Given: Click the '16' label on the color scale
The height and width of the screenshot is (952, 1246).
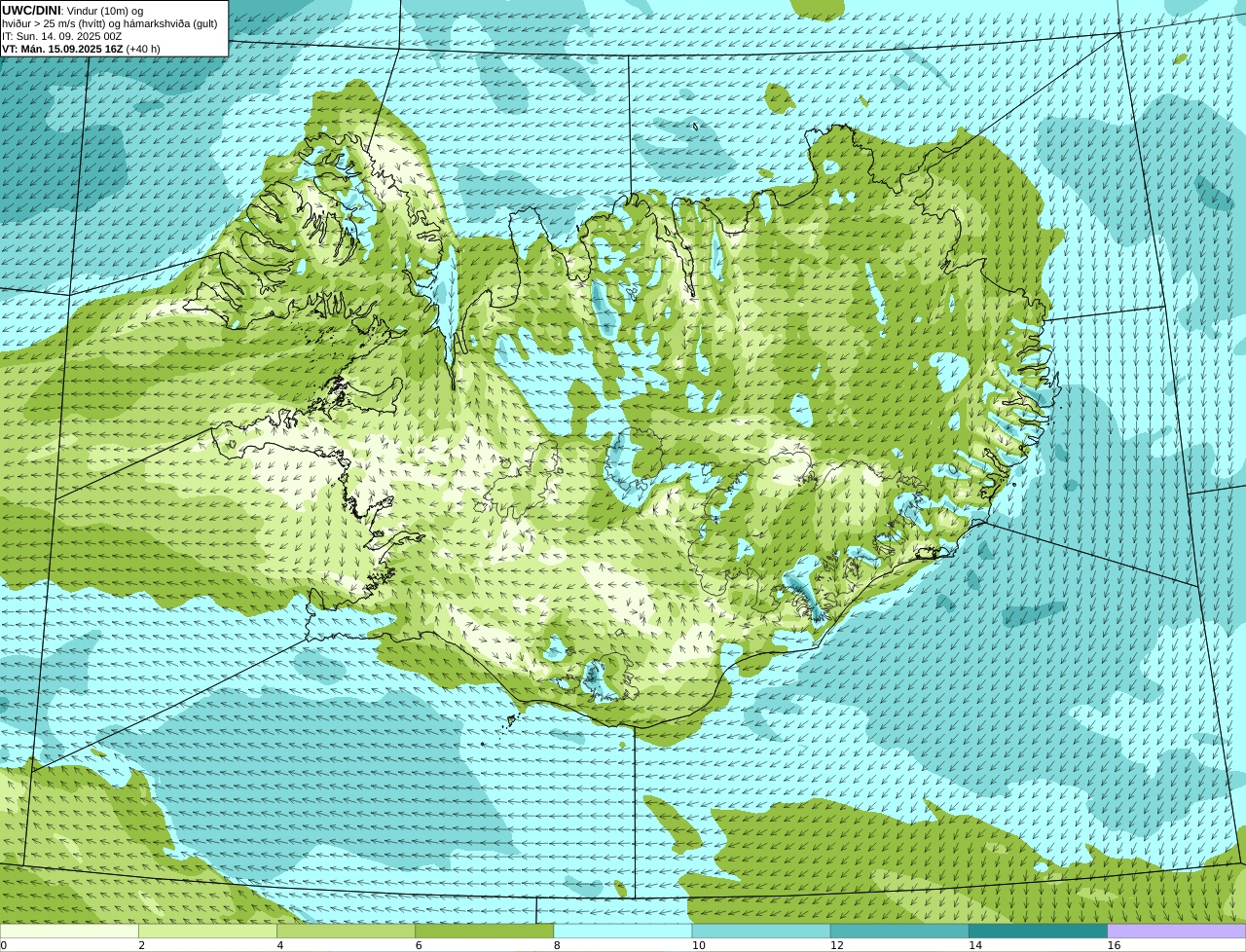Looking at the screenshot, I should [x=1114, y=945].
